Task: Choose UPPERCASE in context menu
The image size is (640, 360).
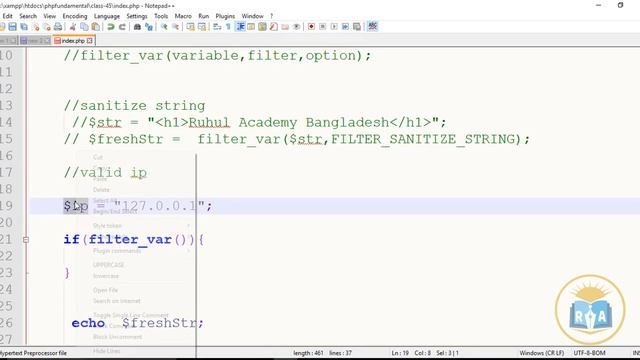Action: point(108,265)
